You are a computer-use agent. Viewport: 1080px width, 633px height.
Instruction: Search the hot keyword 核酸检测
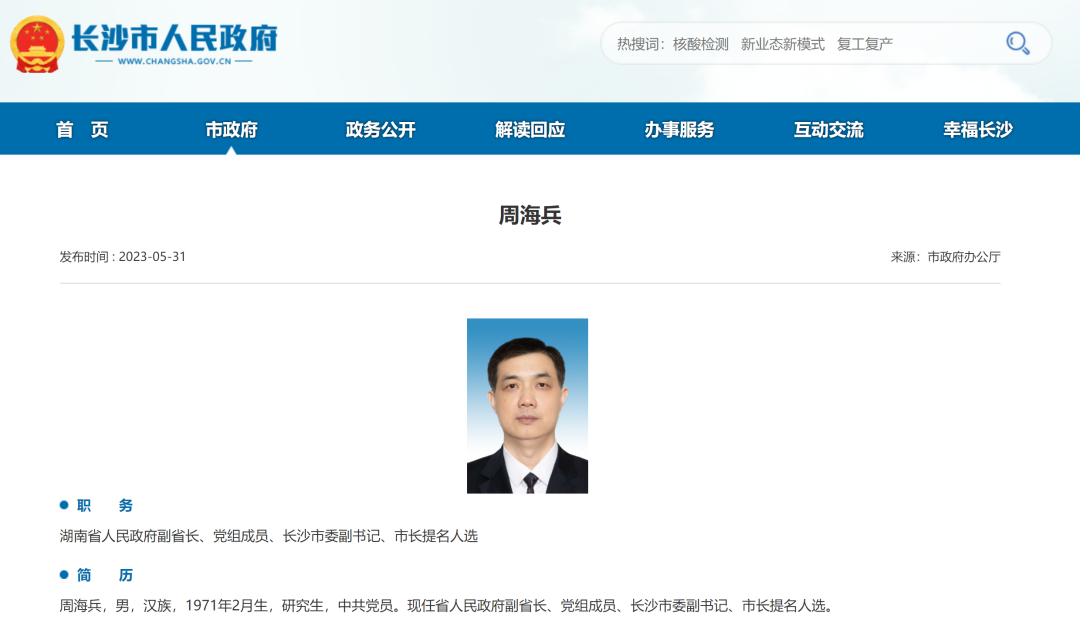[700, 44]
